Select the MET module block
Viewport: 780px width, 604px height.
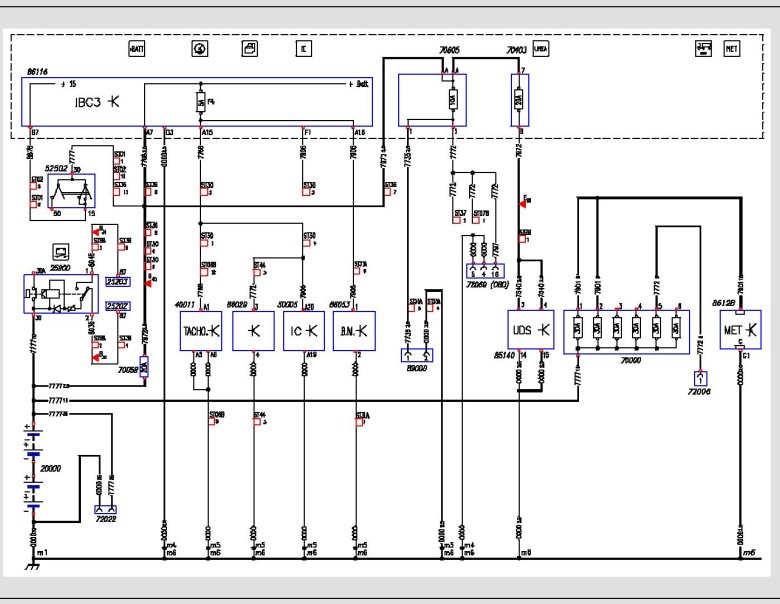[x=741, y=328]
